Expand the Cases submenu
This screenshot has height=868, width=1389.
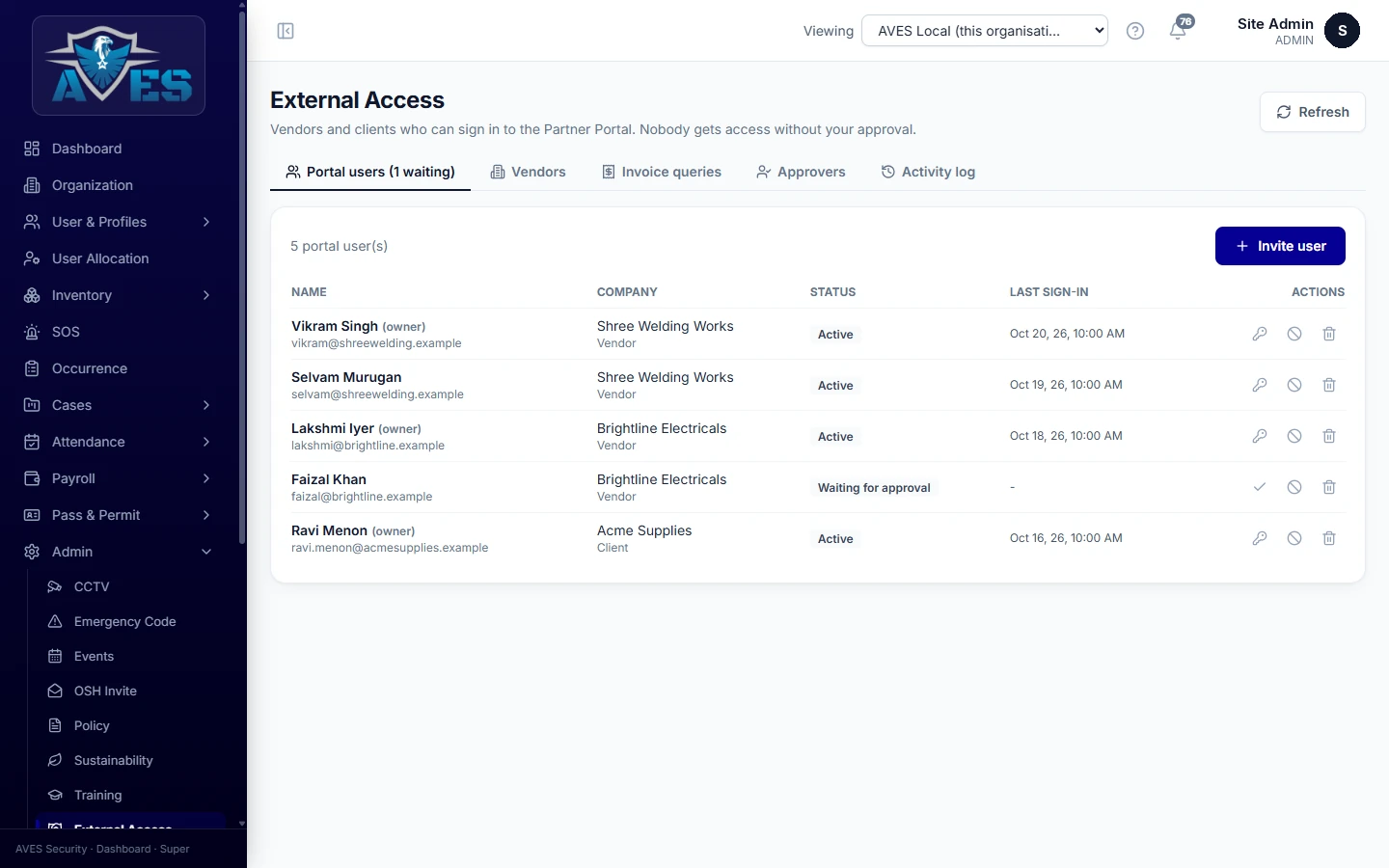click(119, 405)
